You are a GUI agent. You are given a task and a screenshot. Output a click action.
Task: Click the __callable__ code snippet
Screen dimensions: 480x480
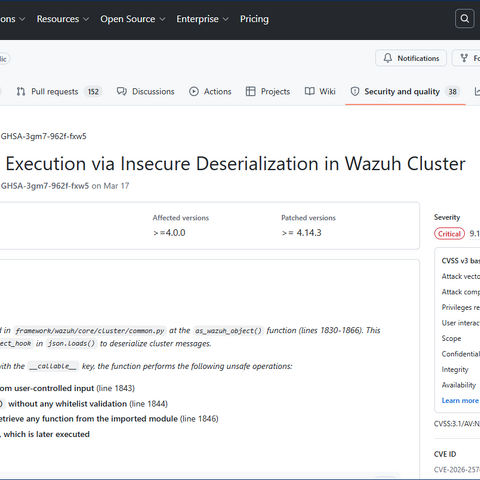point(53,366)
